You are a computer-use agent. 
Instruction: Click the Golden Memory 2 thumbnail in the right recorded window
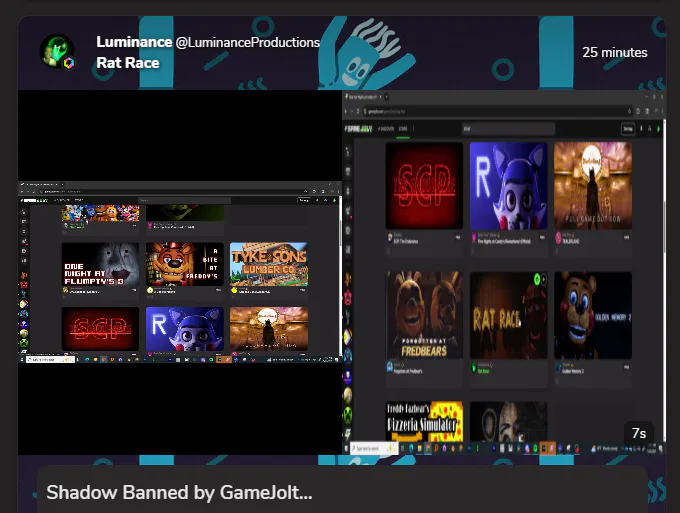point(593,315)
